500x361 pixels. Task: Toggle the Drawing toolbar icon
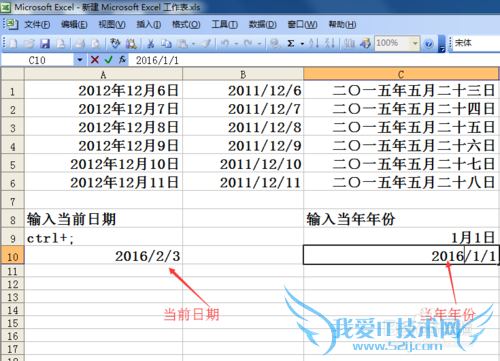tap(365, 43)
